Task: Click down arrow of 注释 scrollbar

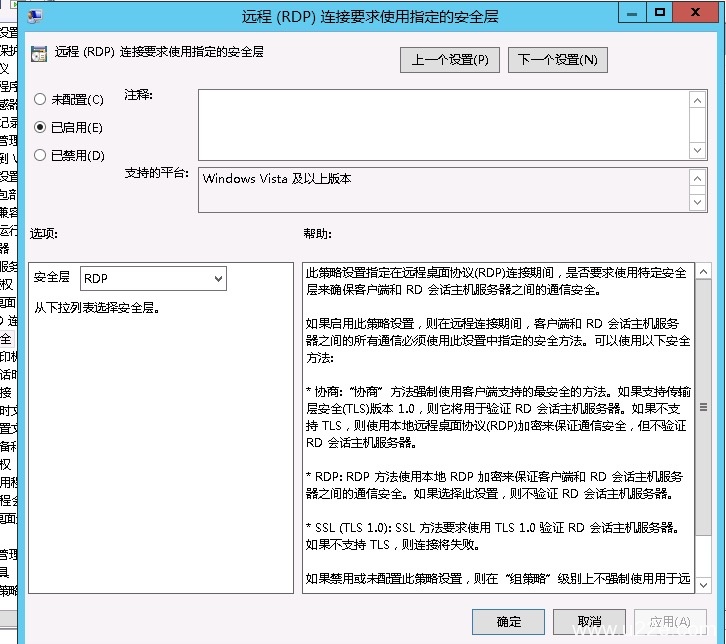Action: (x=698, y=150)
